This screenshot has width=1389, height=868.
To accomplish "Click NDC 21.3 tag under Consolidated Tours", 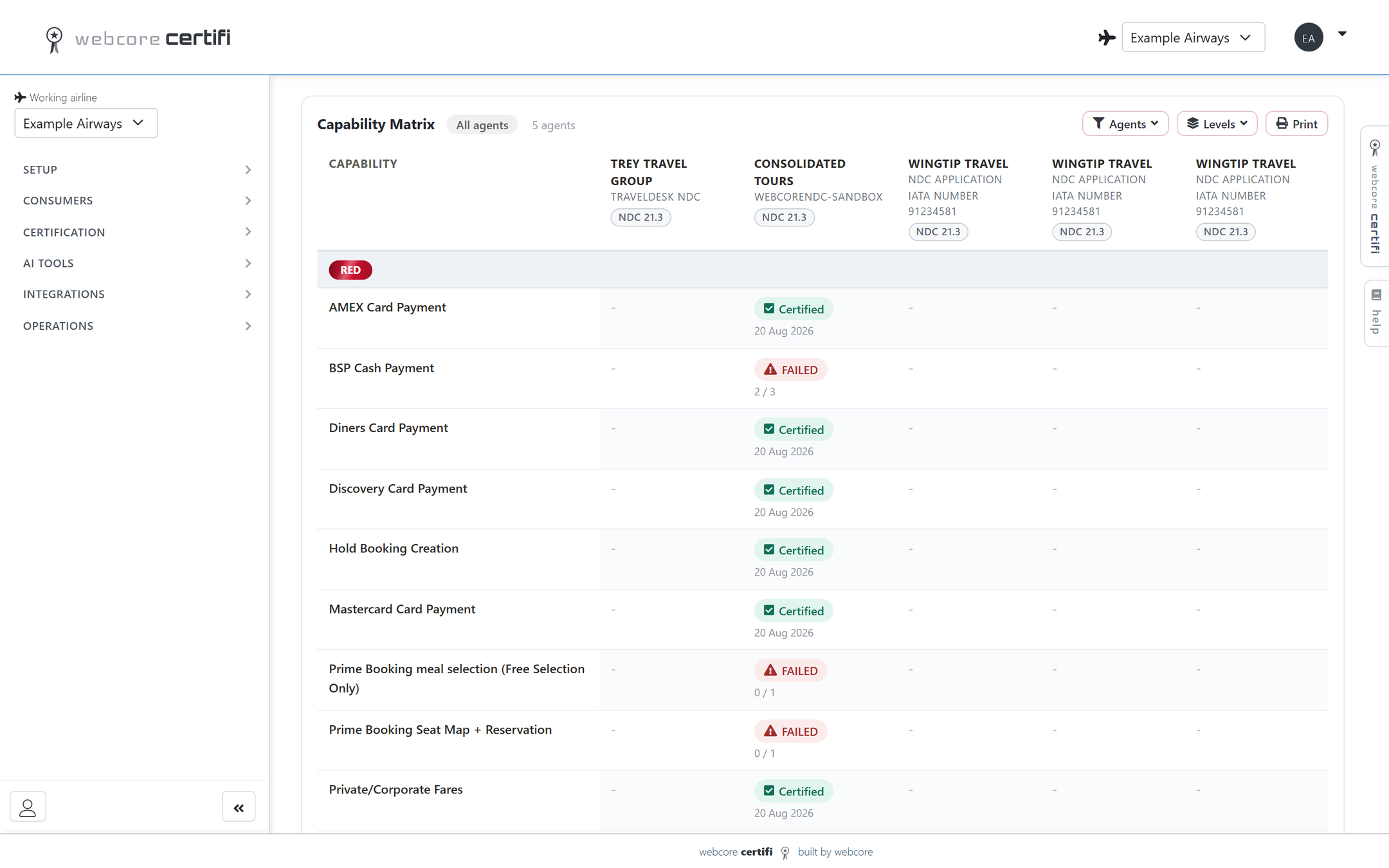I will [784, 217].
